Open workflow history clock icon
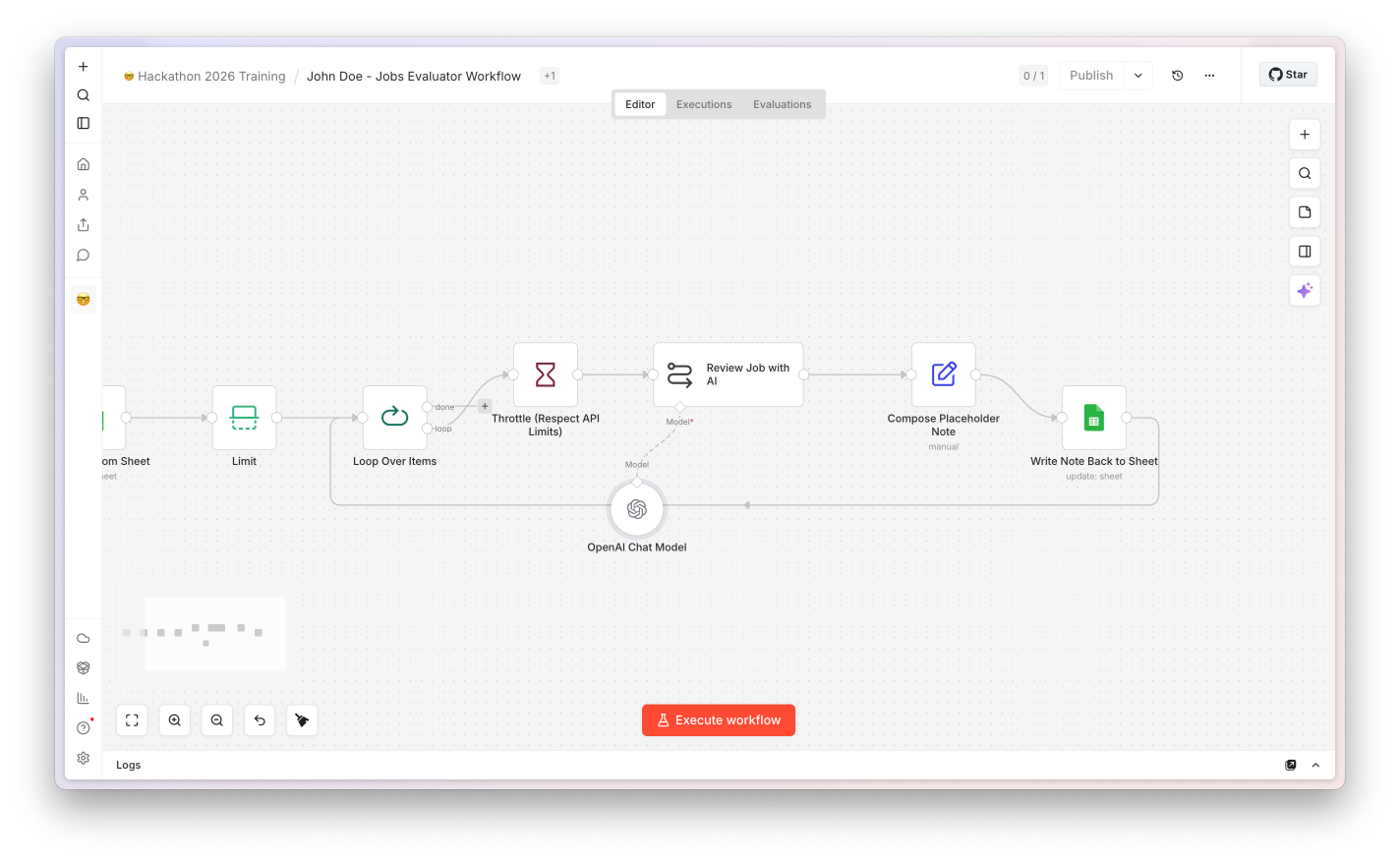Screen dimensions: 1400x862 tap(1178, 76)
